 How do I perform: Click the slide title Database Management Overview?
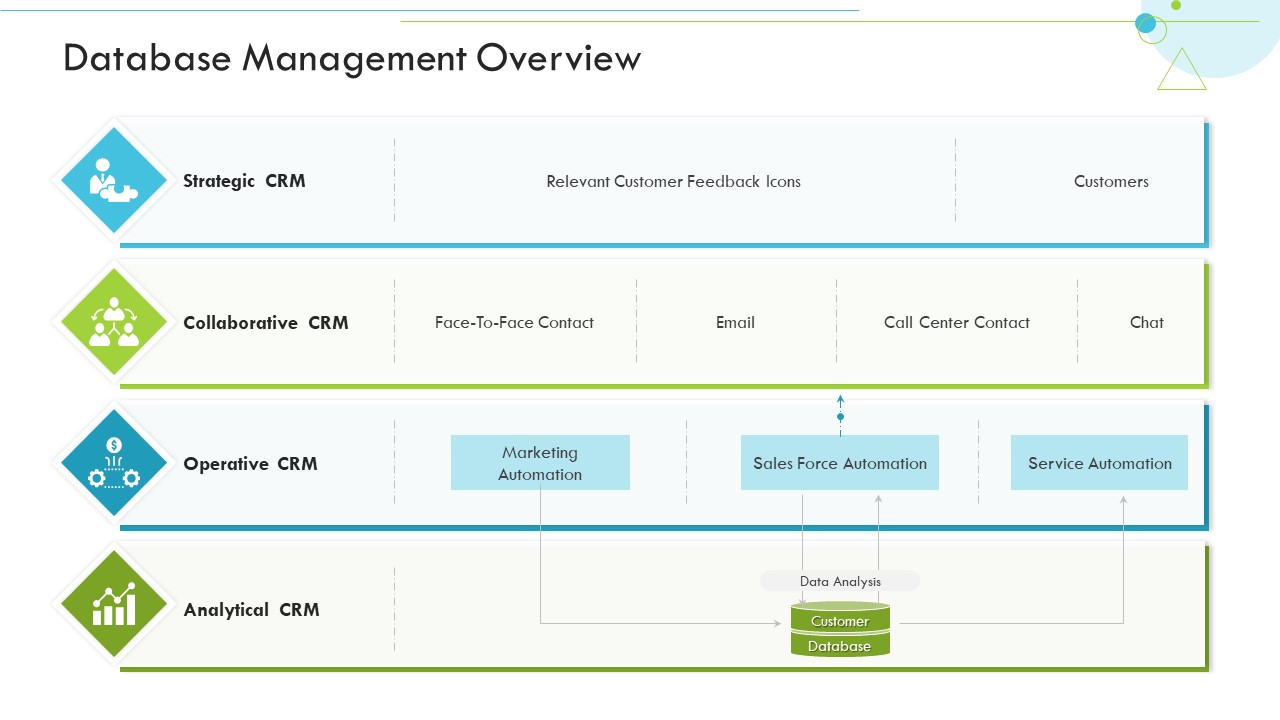352,58
